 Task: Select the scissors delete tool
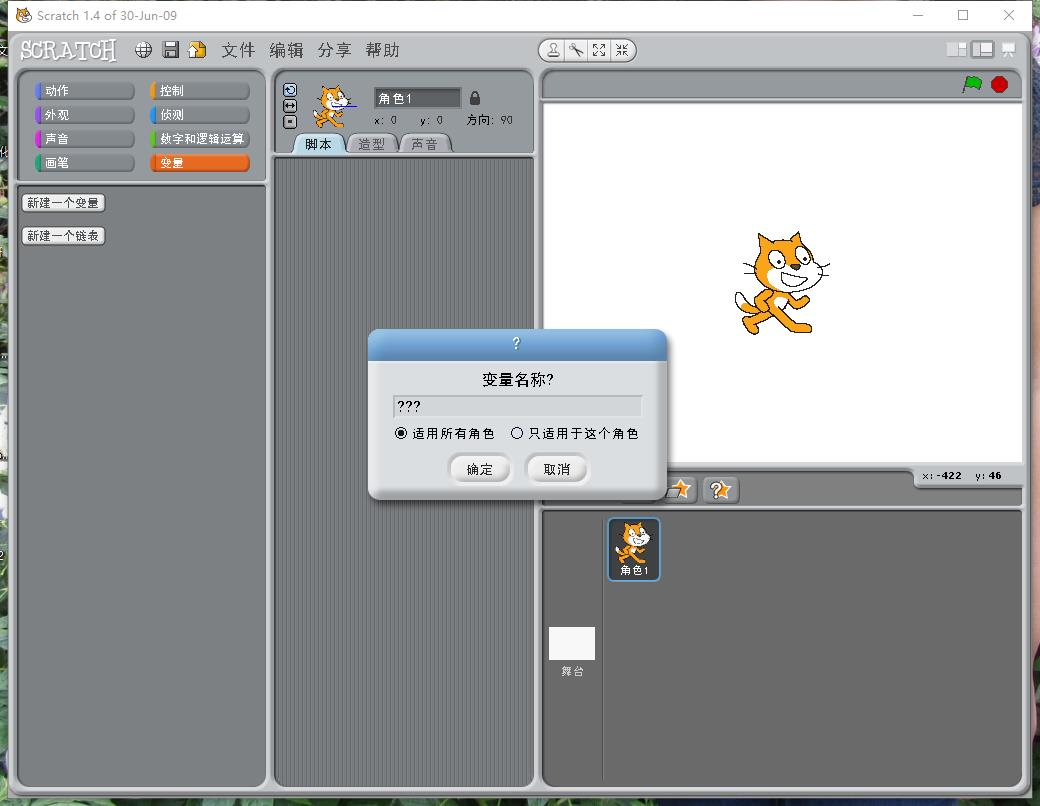[x=576, y=50]
